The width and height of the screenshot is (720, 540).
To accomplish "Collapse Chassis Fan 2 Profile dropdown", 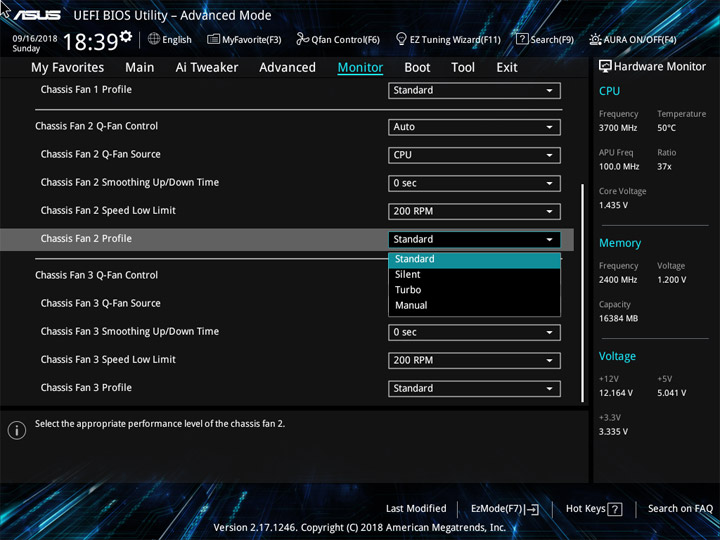I will tap(474, 239).
